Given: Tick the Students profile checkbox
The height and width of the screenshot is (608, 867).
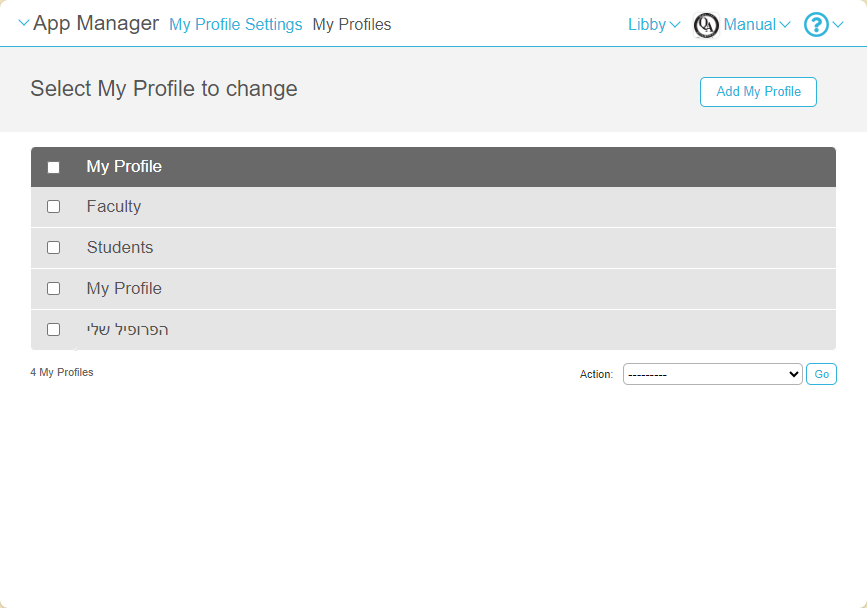Looking at the screenshot, I should pos(54,248).
